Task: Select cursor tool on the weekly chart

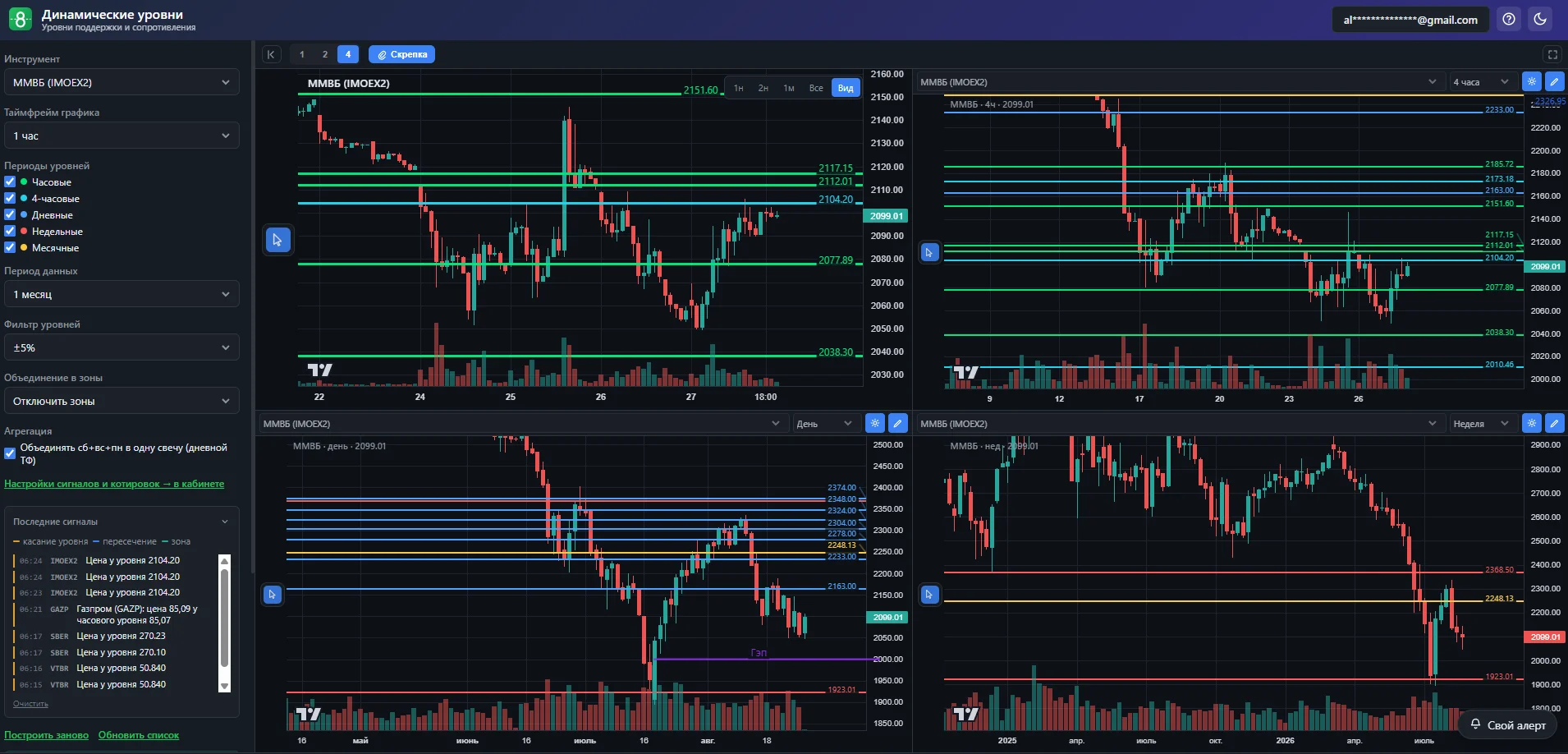Action: 929,594
